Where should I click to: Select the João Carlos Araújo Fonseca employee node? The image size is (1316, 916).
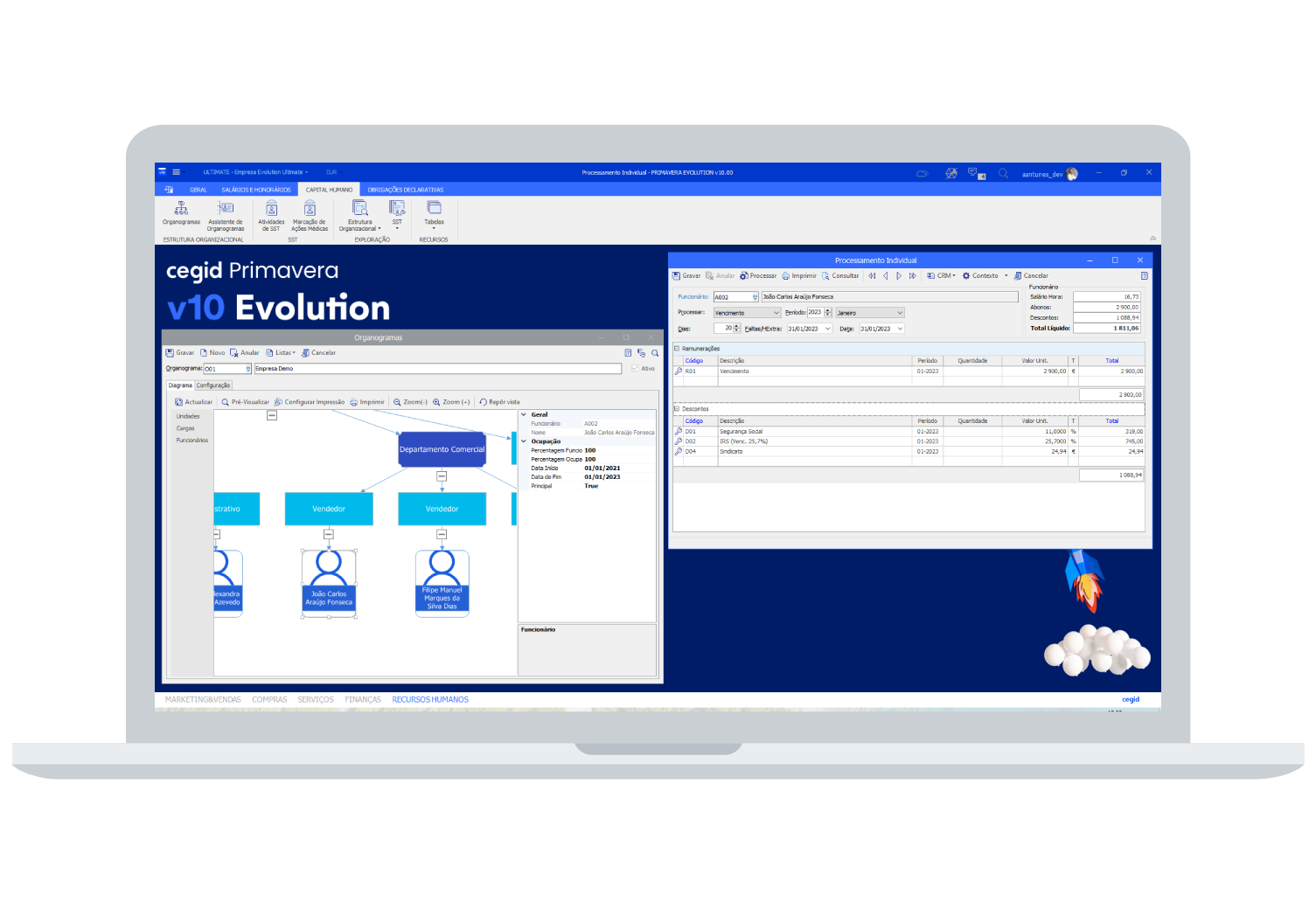pyautogui.click(x=329, y=583)
